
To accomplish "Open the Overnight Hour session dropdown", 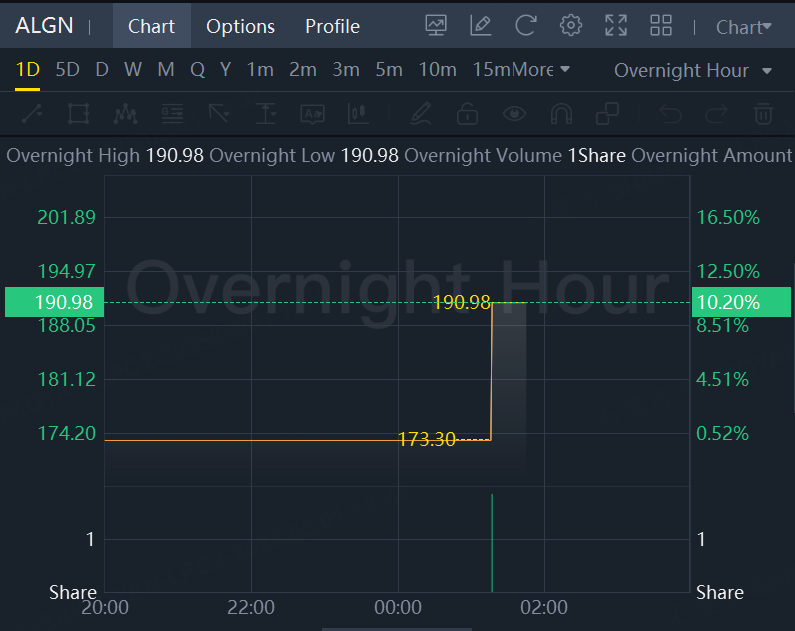I will 693,70.
